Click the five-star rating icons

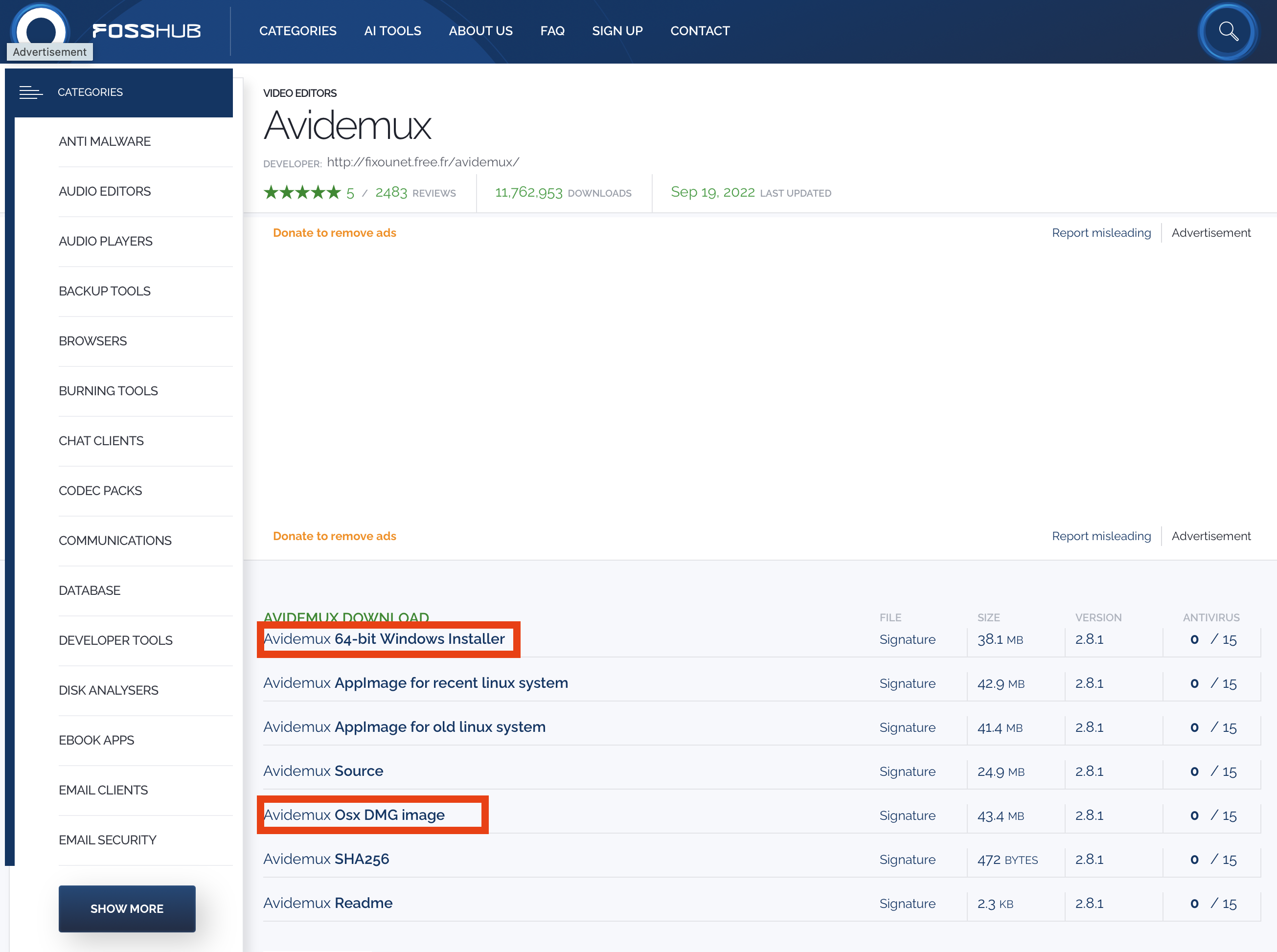pos(302,192)
